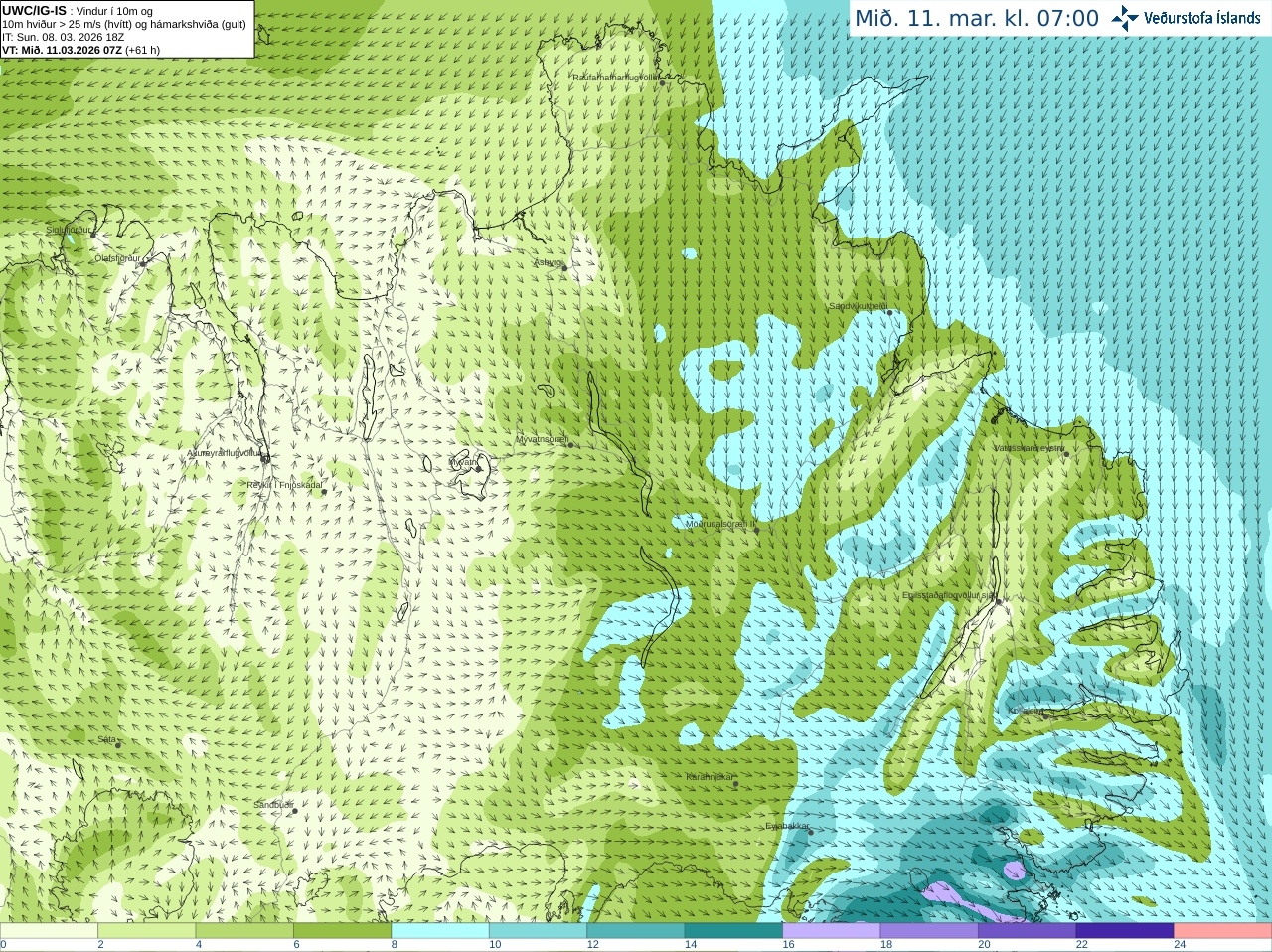
Task: Click the Sandbúðir station label
Action: (x=272, y=804)
